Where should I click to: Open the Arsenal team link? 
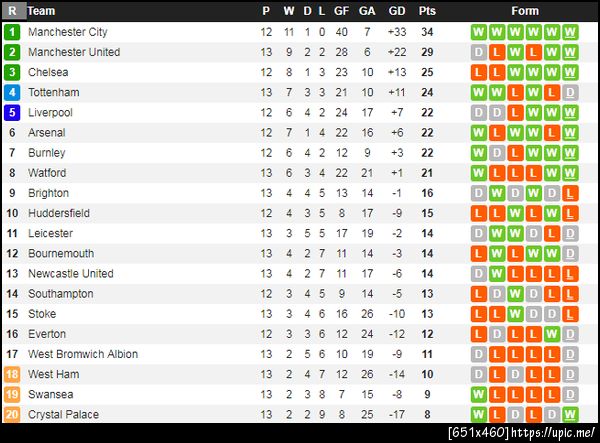click(48, 132)
